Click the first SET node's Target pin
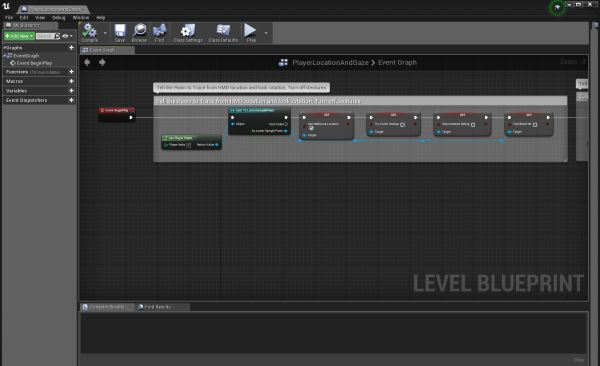 (305, 135)
